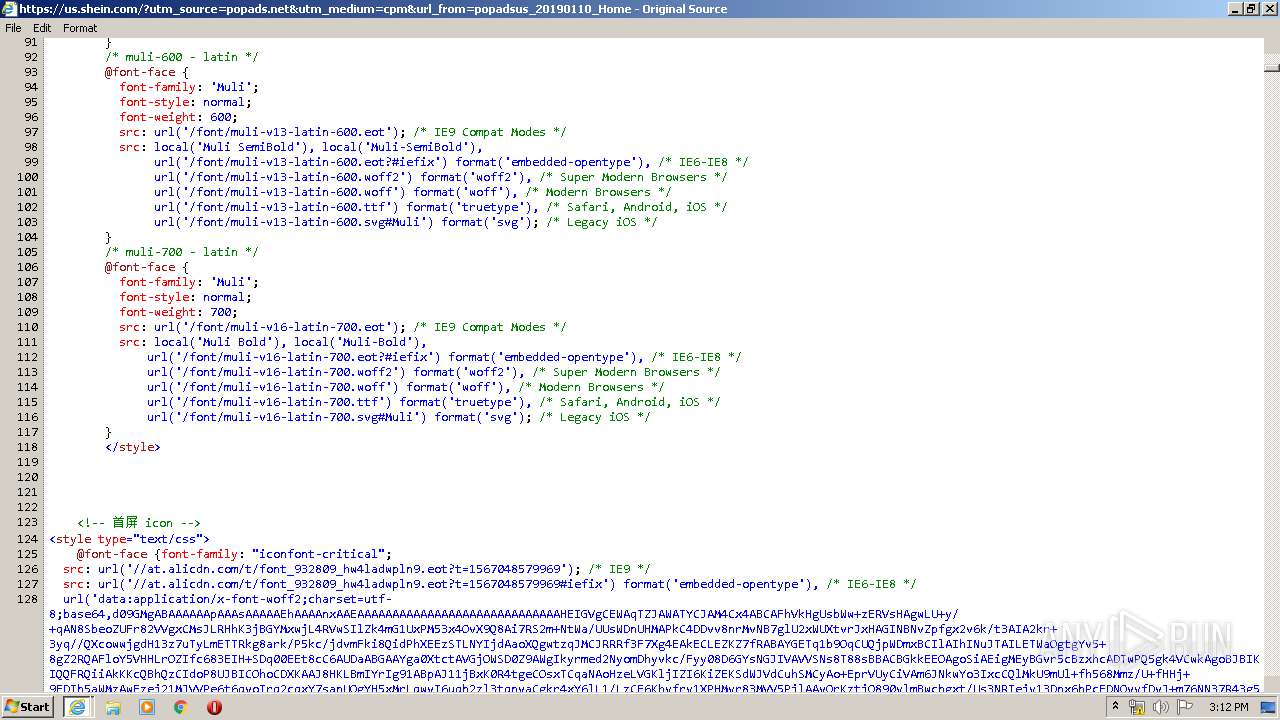Click the muli-v16-latin-700.eot IE9 line

tap(343, 327)
